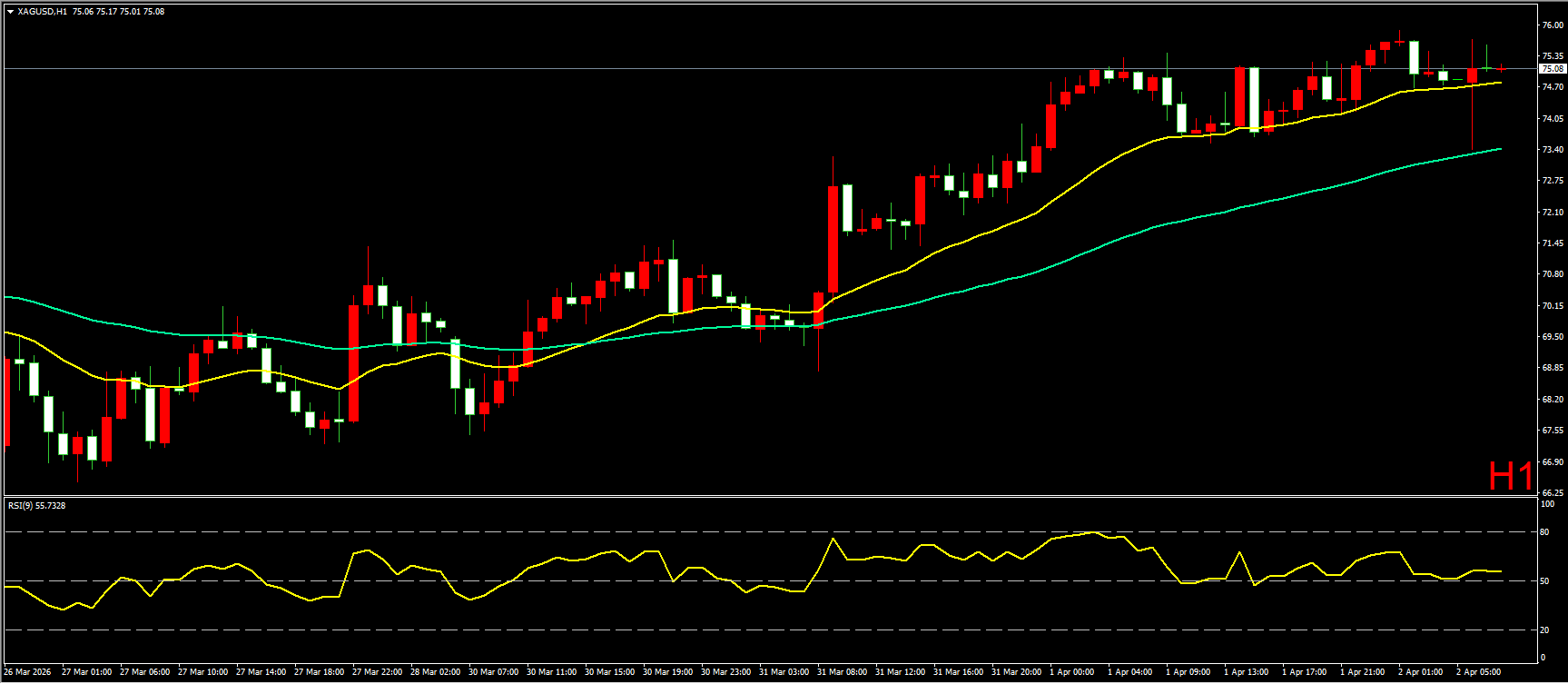Image resolution: width=1568 pixels, height=684 pixels.
Task: Click the 76.00 price scale value
Action: point(1552,25)
